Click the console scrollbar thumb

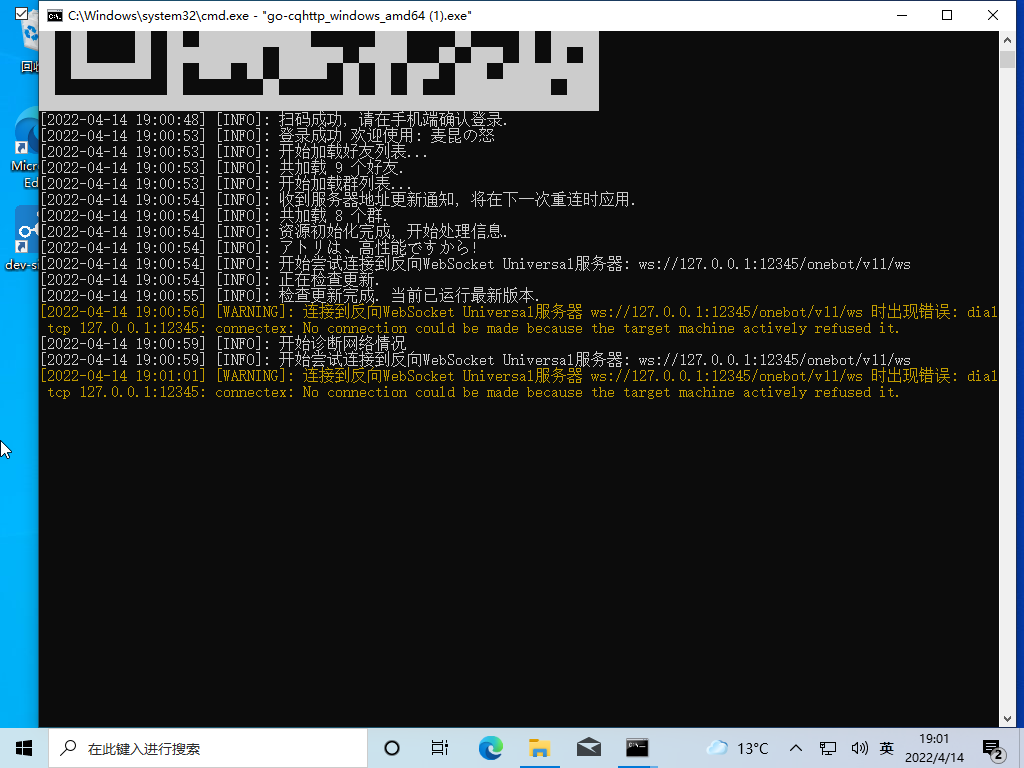[x=1006, y=59]
